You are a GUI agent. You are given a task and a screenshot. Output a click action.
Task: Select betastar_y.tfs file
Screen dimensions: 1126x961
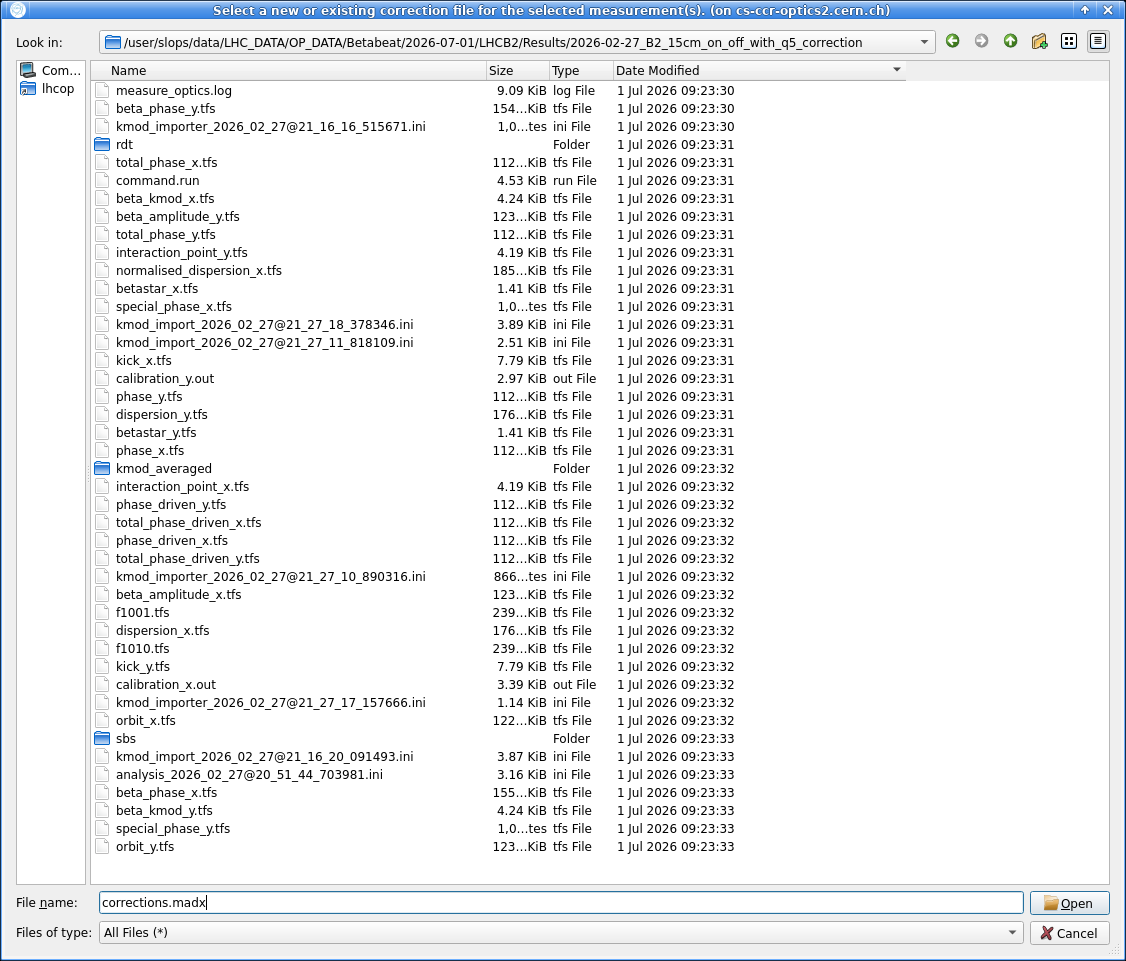click(156, 432)
